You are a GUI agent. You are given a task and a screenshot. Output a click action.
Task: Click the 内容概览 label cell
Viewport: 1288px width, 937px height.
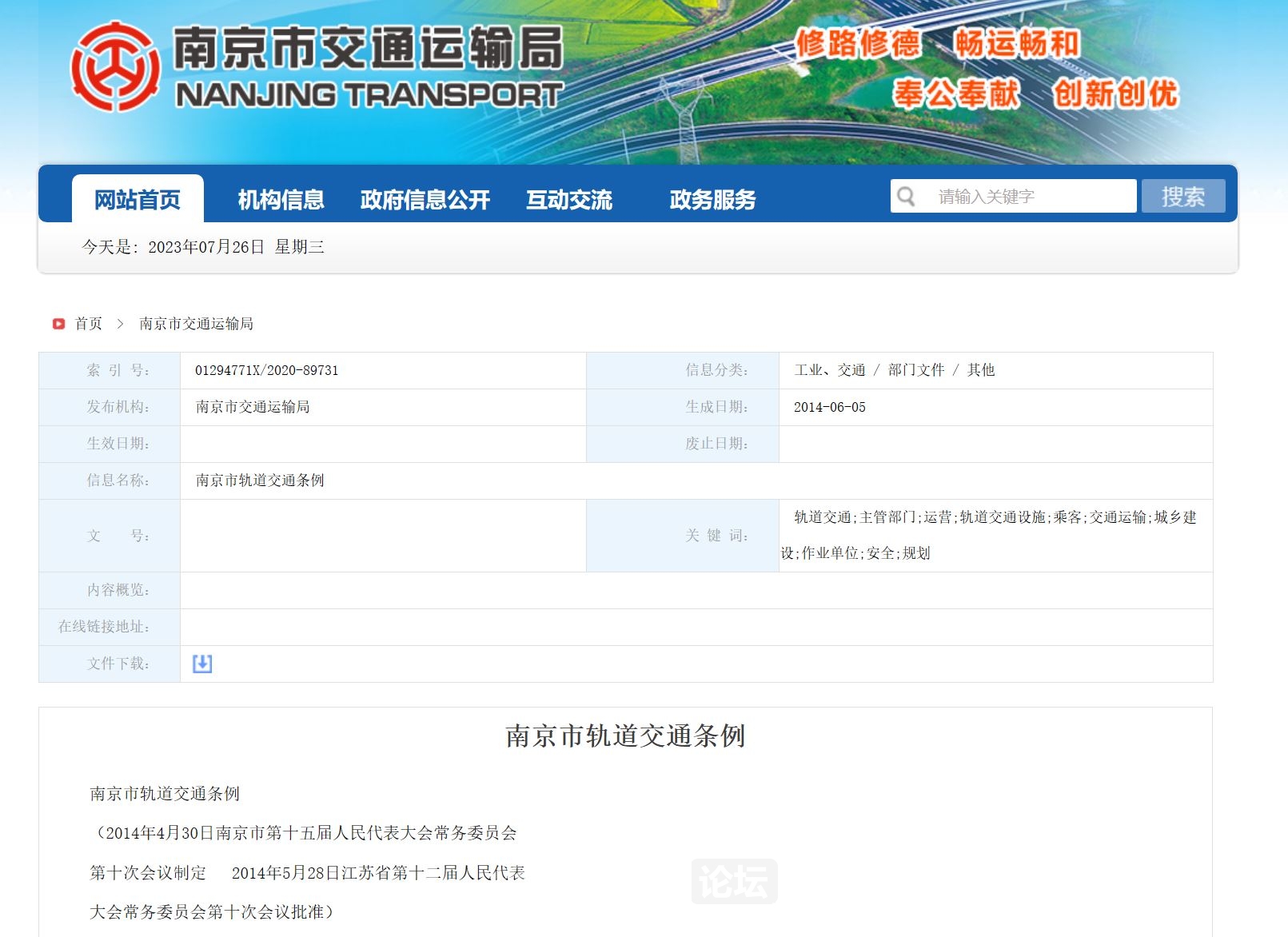110,590
